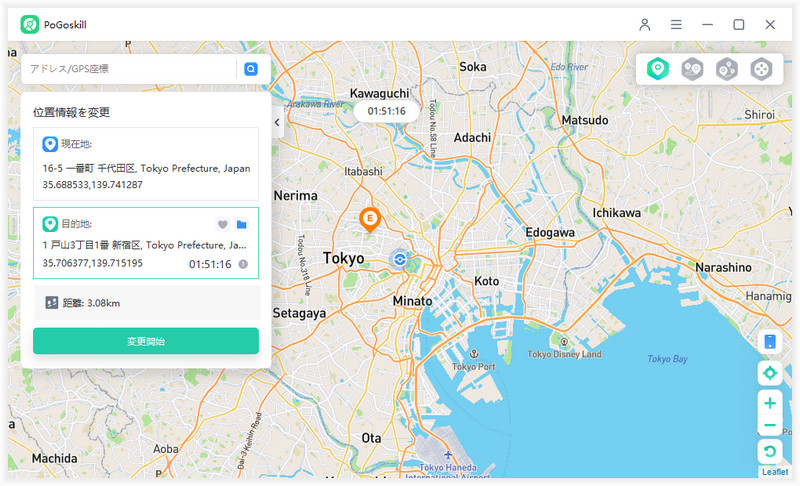Image resolution: width=800 pixels, height=486 pixels.
Task: Select the two-spot route mode icon
Action: pyautogui.click(x=692, y=69)
